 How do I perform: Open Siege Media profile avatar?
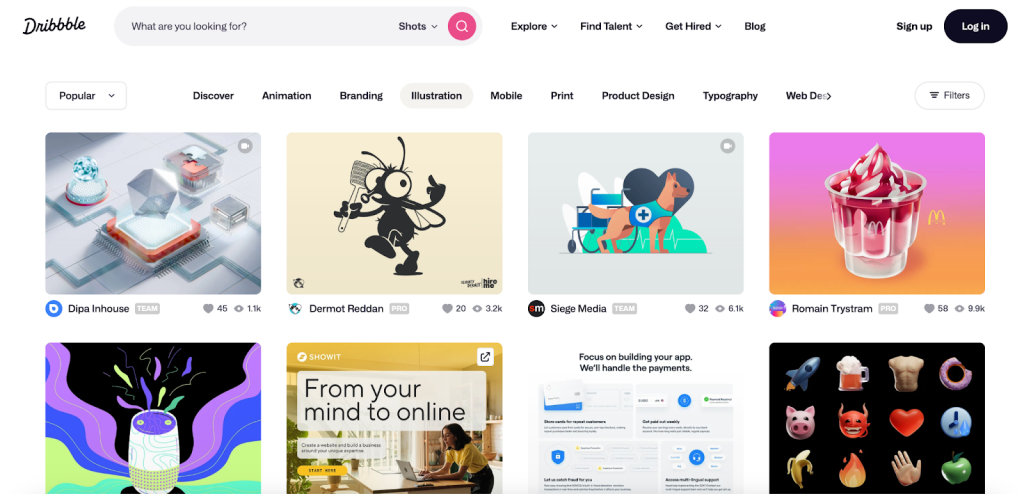tap(536, 308)
